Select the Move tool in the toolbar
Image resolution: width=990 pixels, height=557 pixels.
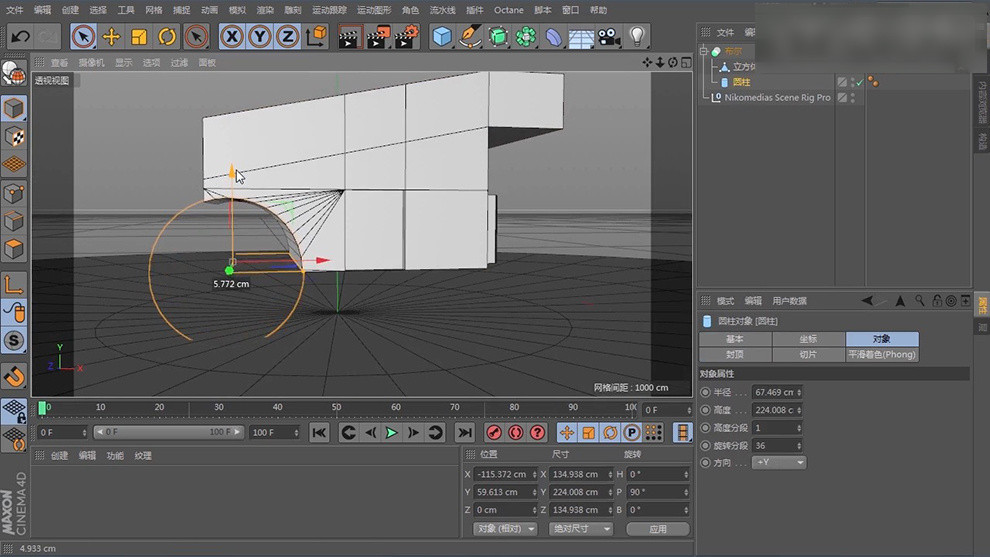pos(111,37)
